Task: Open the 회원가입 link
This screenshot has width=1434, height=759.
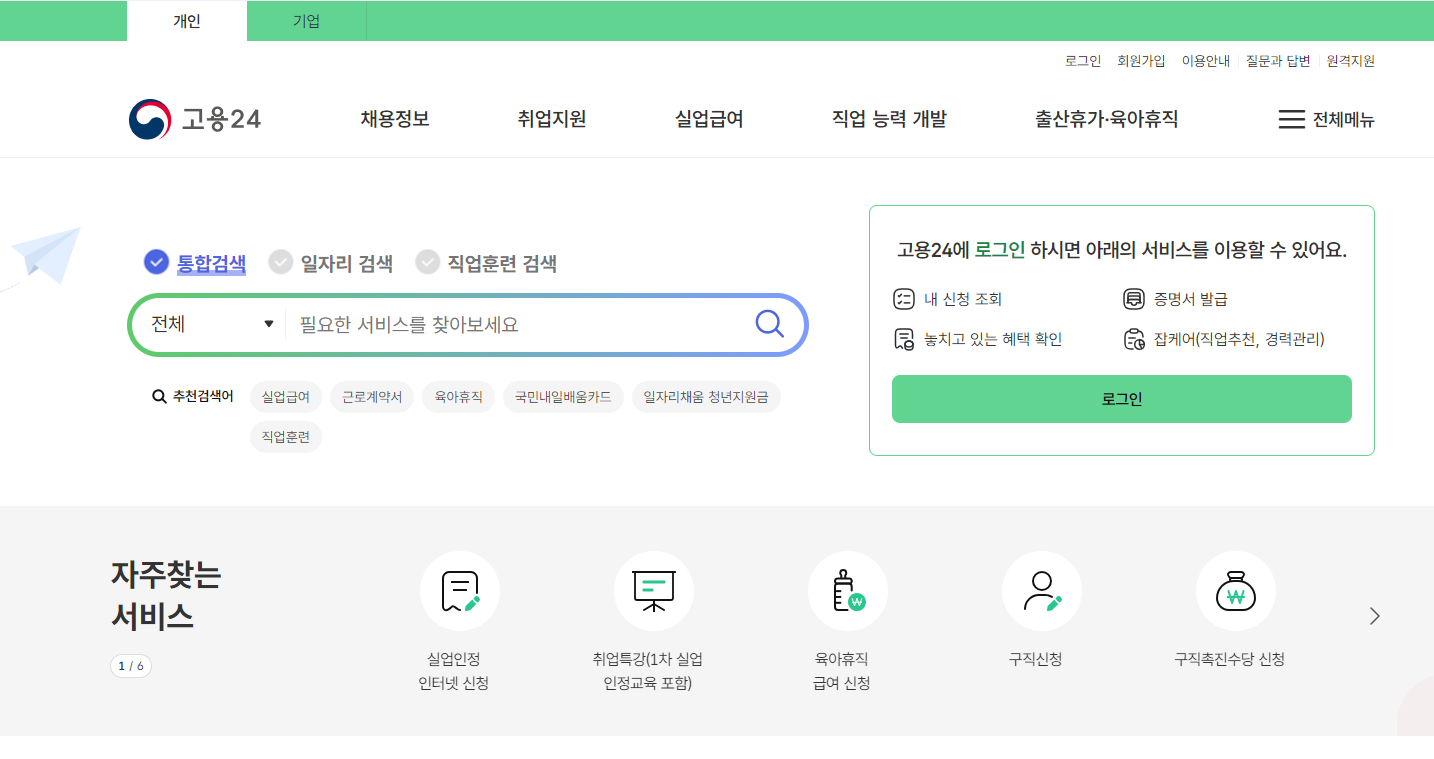Action: click(1141, 61)
